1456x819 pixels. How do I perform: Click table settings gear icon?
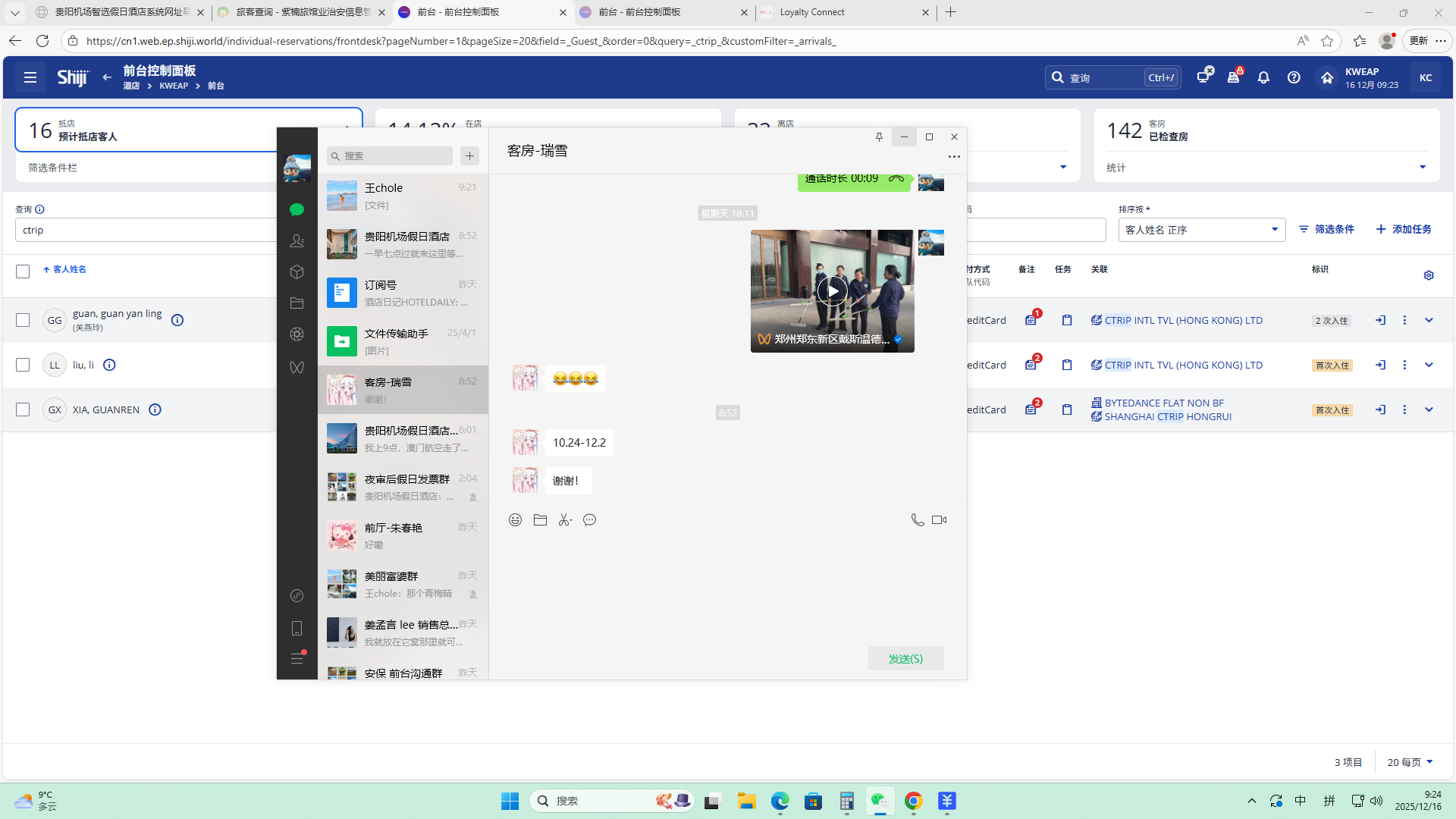point(1429,275)
